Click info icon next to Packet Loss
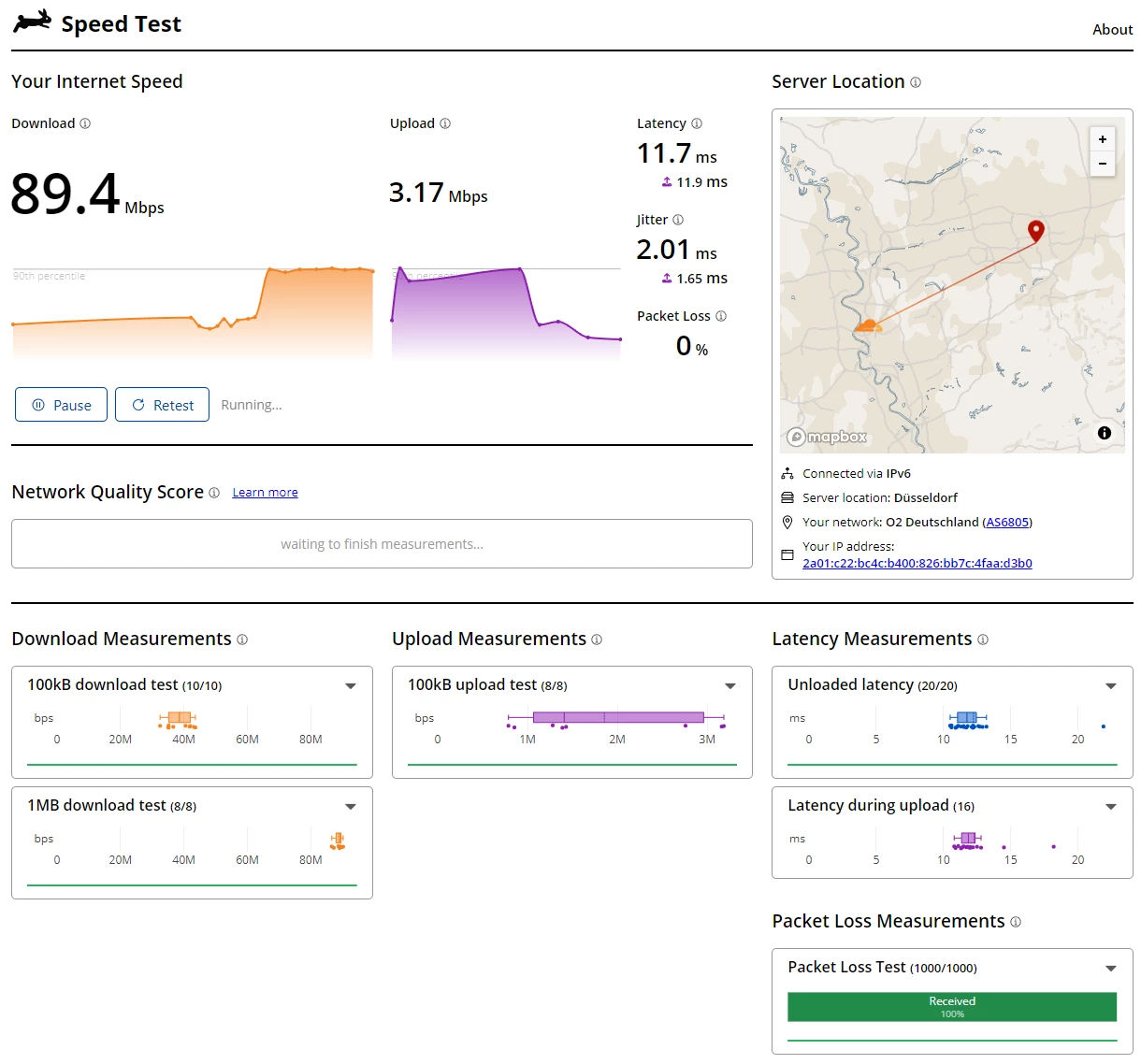The image size is (1141, 1064). click(721, 316)
